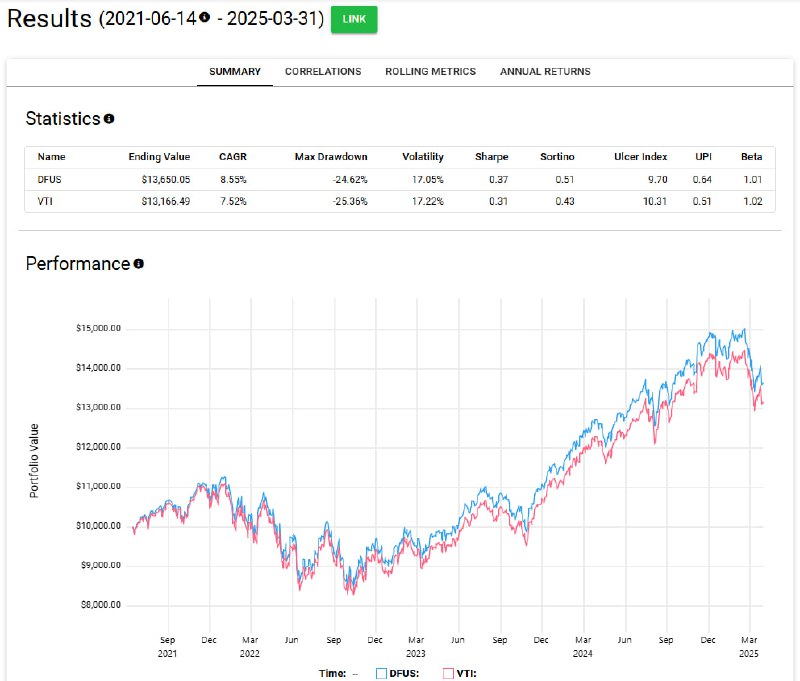Click VTI volatility 17.22%

click(x=428, y=201)
